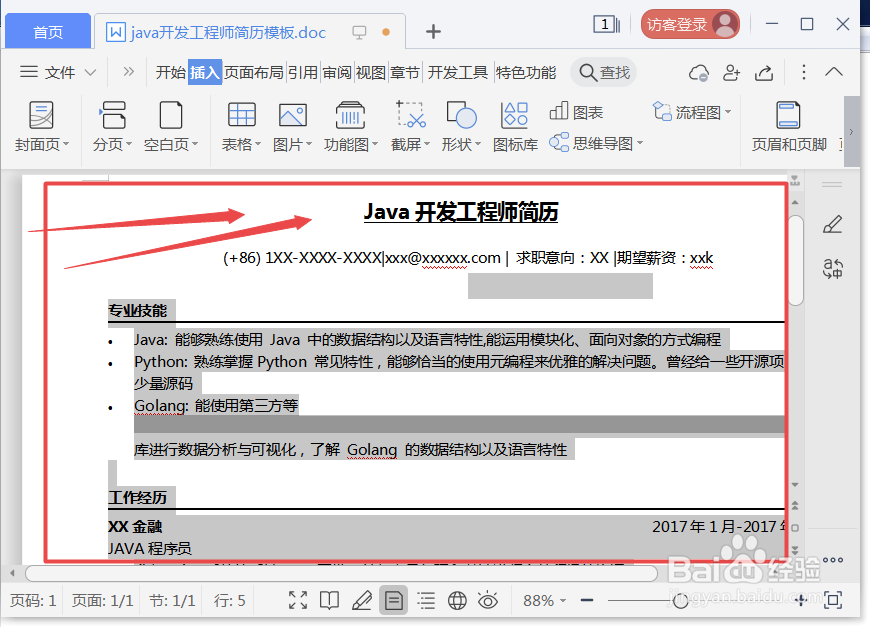This screenshot has width=870, height=627.
Task: Click the zoom slider handle
Action: (x=680, y=600)
